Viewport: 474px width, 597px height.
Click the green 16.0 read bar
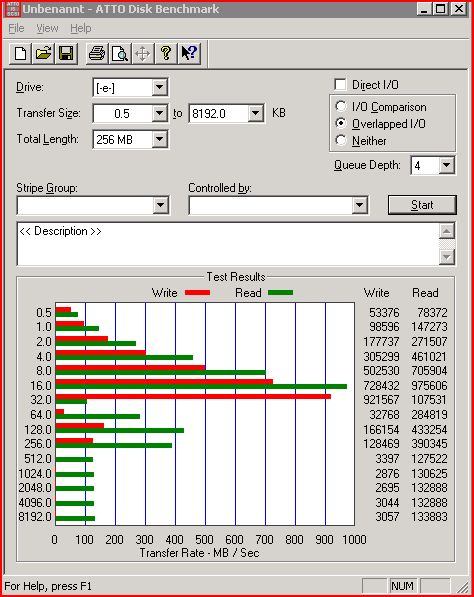tap(201, 386)
